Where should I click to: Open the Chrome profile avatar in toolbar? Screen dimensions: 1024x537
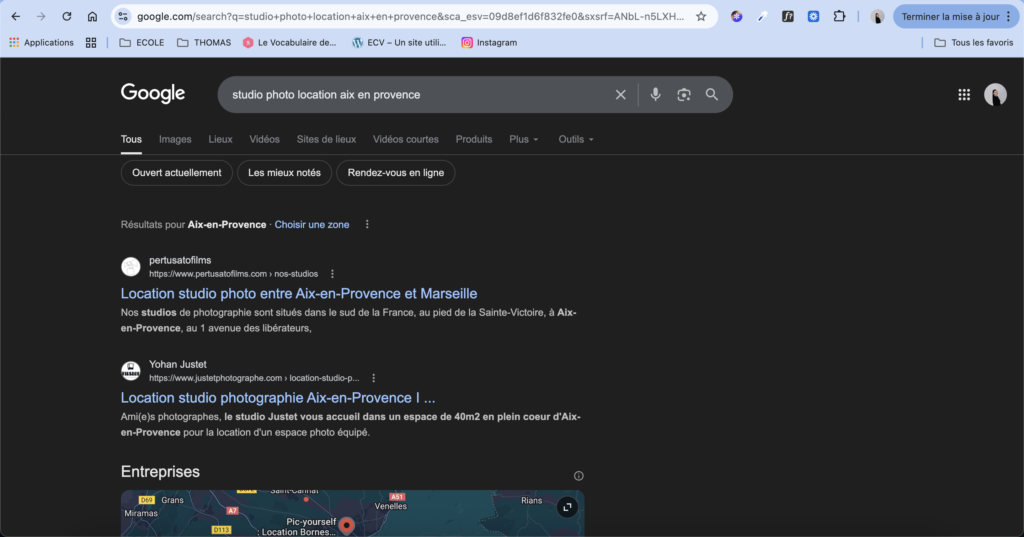pos(877,16)
